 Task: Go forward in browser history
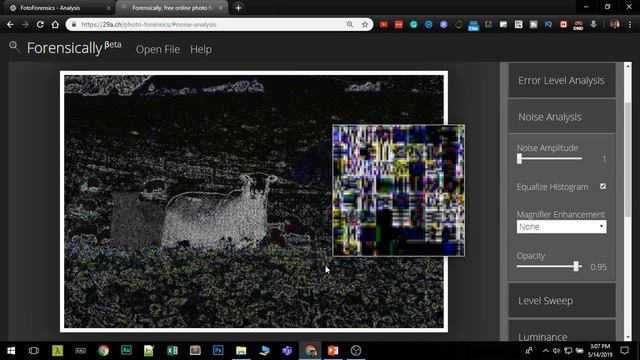(x=25, y=24)
